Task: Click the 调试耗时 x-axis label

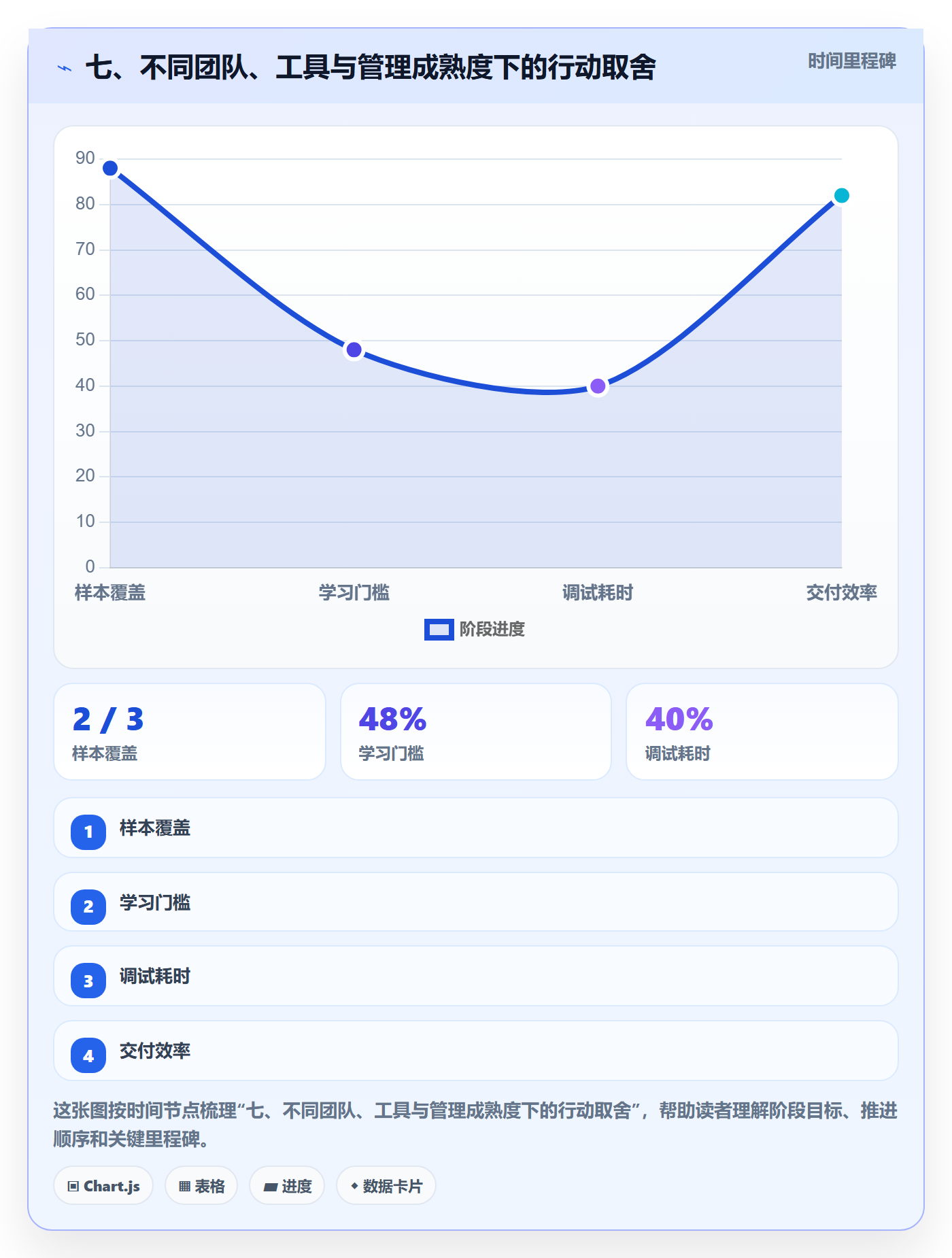Action: point(598,593)
